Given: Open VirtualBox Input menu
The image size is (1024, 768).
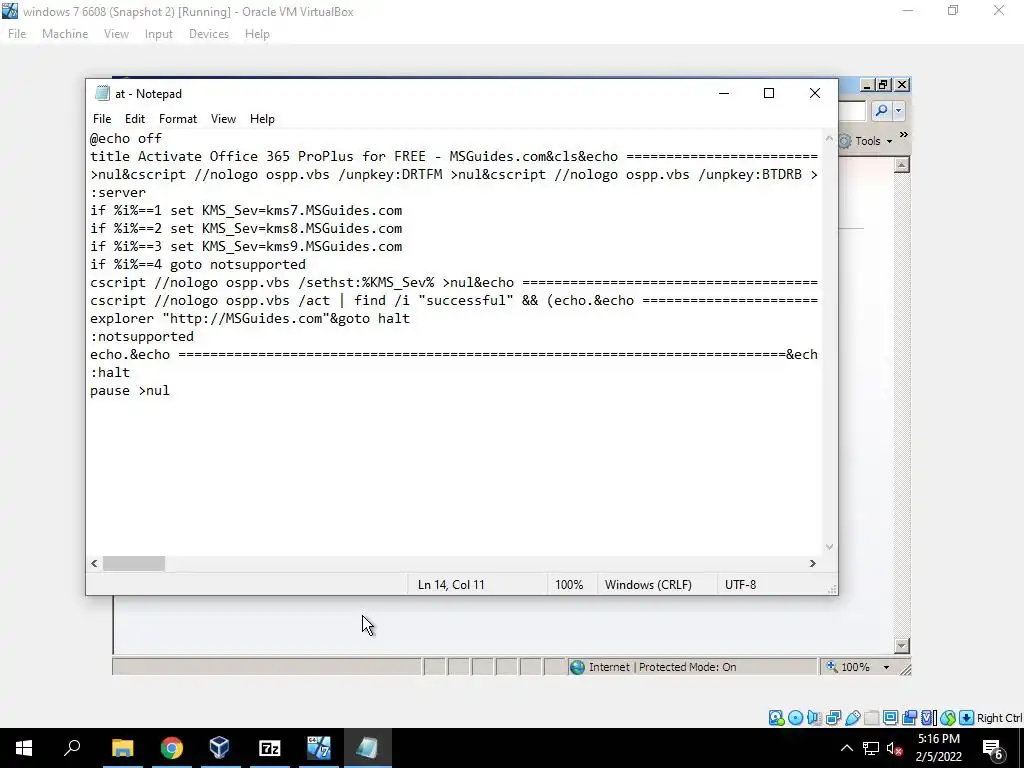Looking at the screenshot, I should [159, 34].
